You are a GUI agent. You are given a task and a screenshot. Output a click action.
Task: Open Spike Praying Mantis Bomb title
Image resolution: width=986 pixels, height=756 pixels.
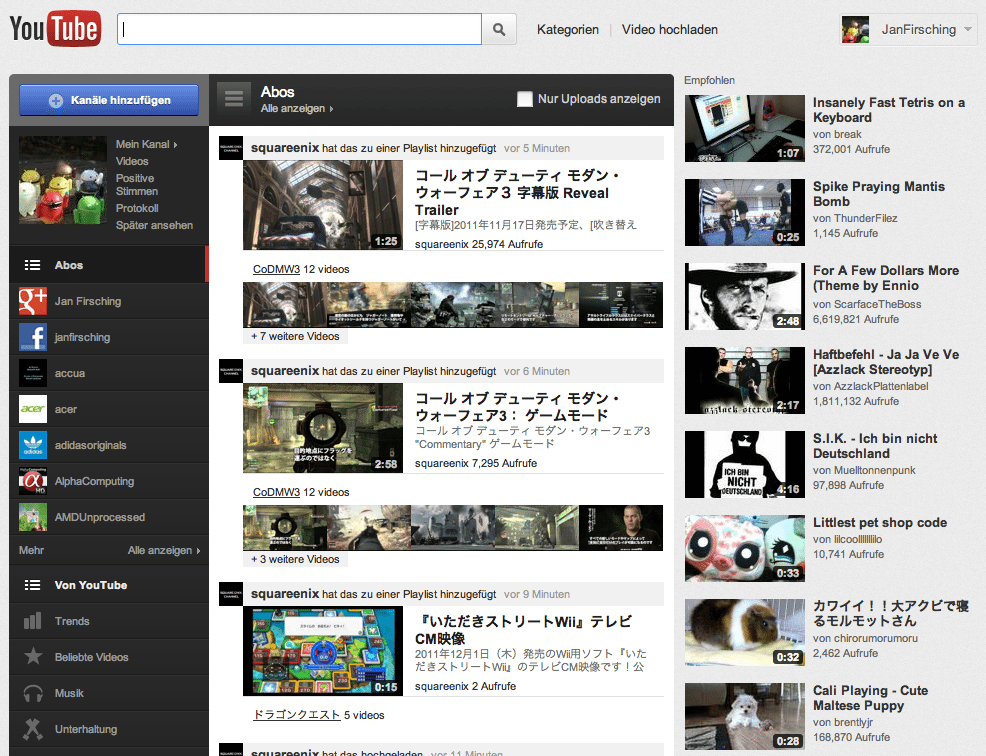[x=878, y=194]
